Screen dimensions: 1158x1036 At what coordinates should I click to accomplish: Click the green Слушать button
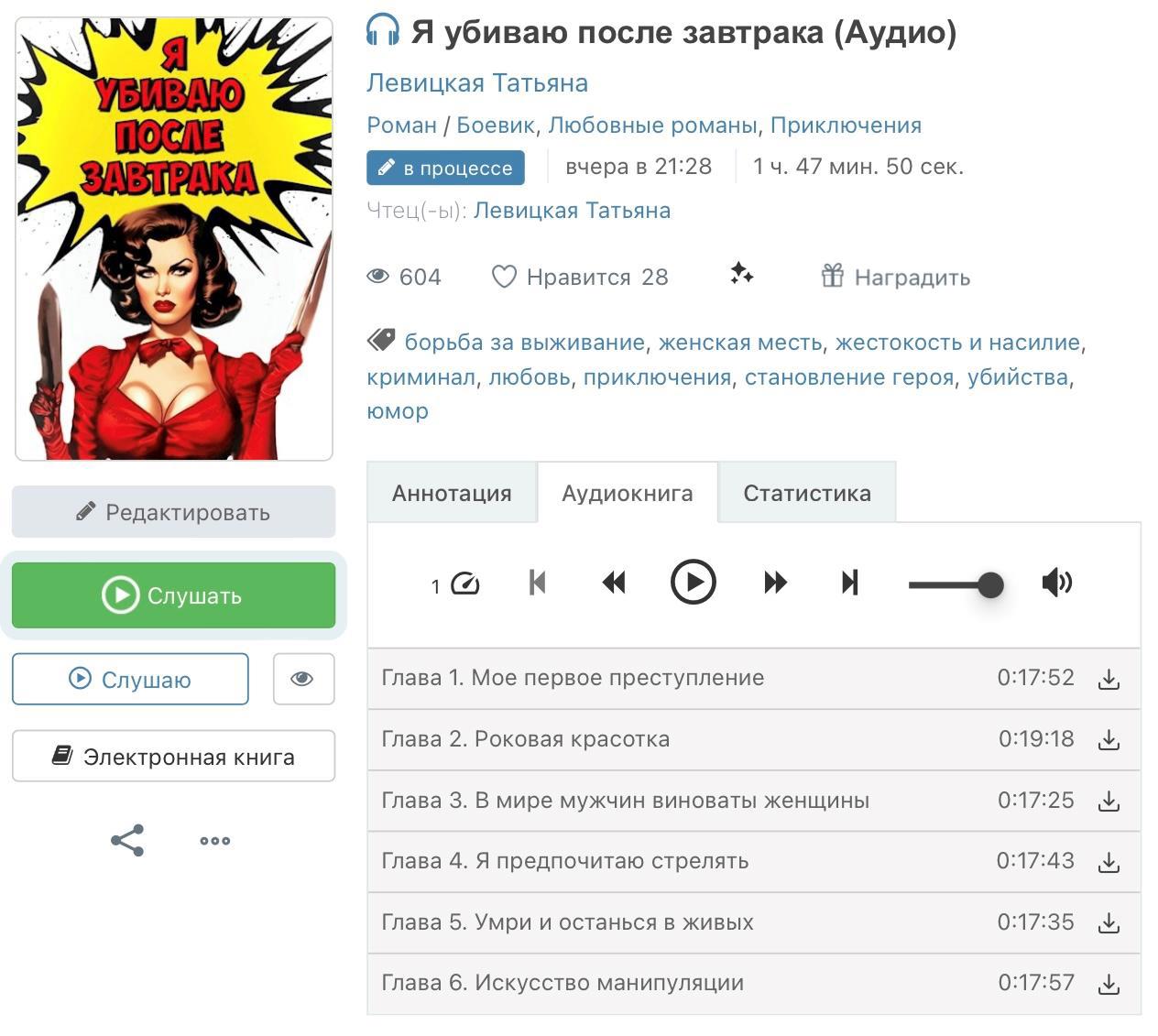pyautogui.click(x=174, y=595)
